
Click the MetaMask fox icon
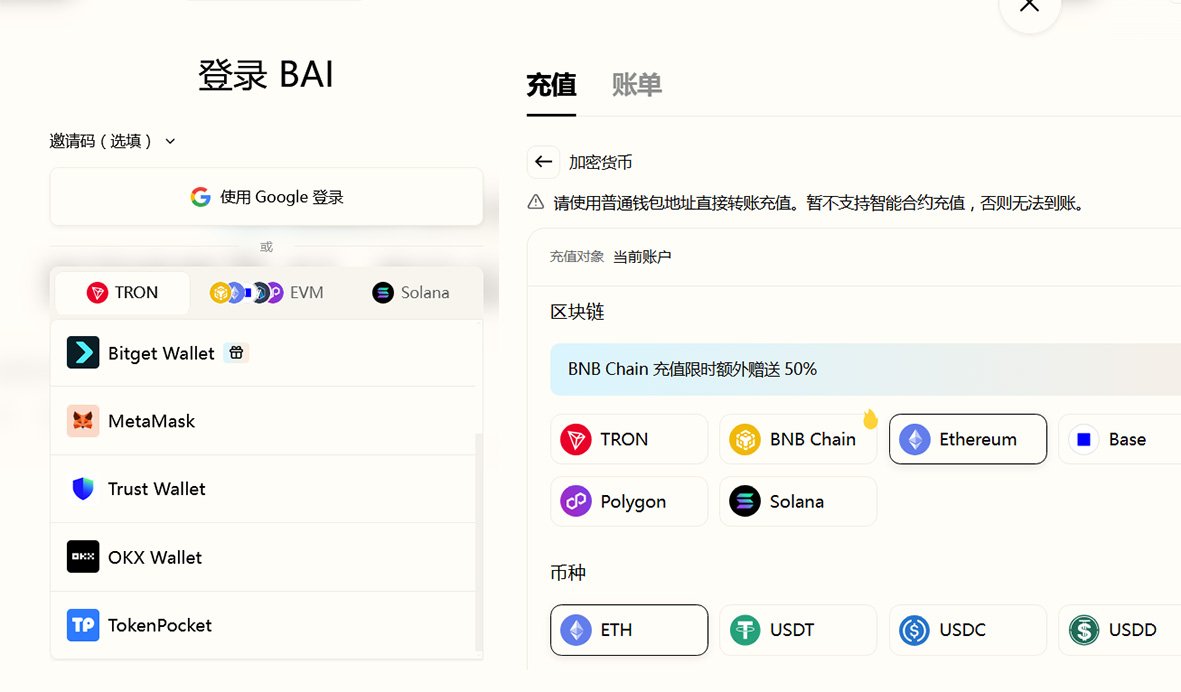coord(83,421)
